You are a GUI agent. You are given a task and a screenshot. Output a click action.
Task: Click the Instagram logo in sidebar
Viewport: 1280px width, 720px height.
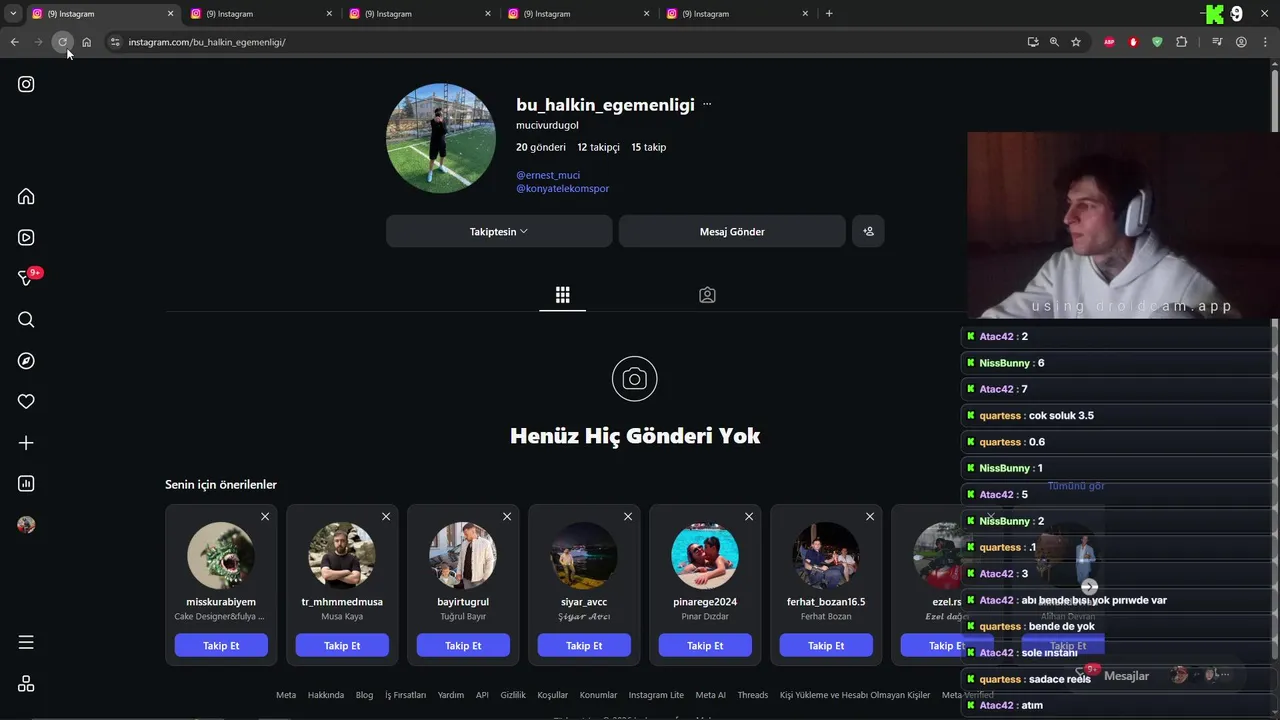pos(26,84)
